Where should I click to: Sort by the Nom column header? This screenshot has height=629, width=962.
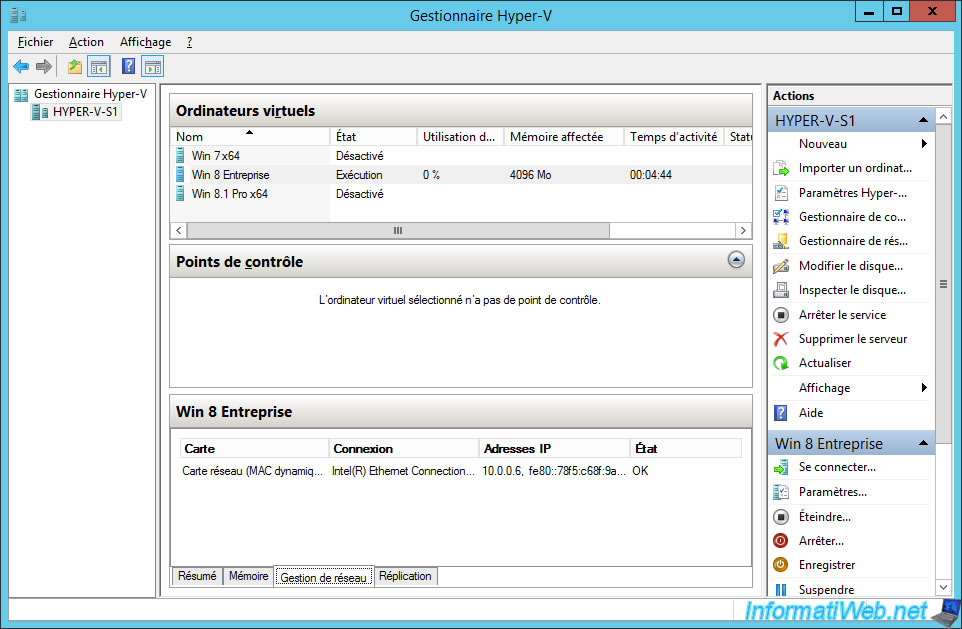250,136
